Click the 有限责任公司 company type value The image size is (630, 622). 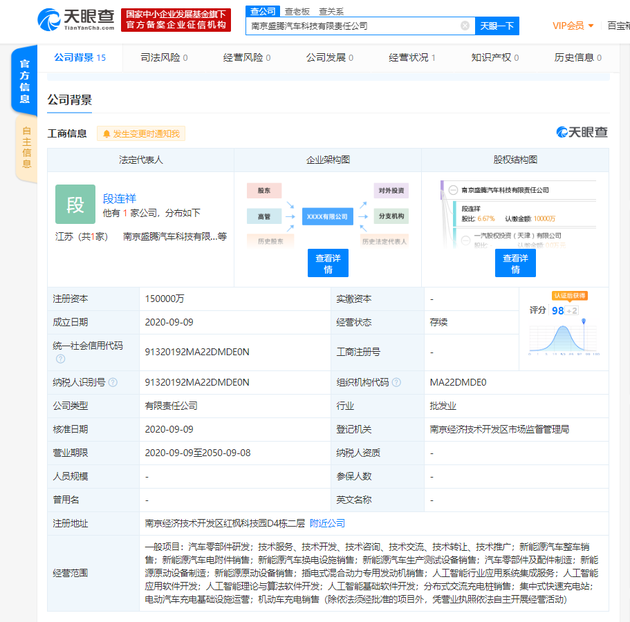click(171, 406)
